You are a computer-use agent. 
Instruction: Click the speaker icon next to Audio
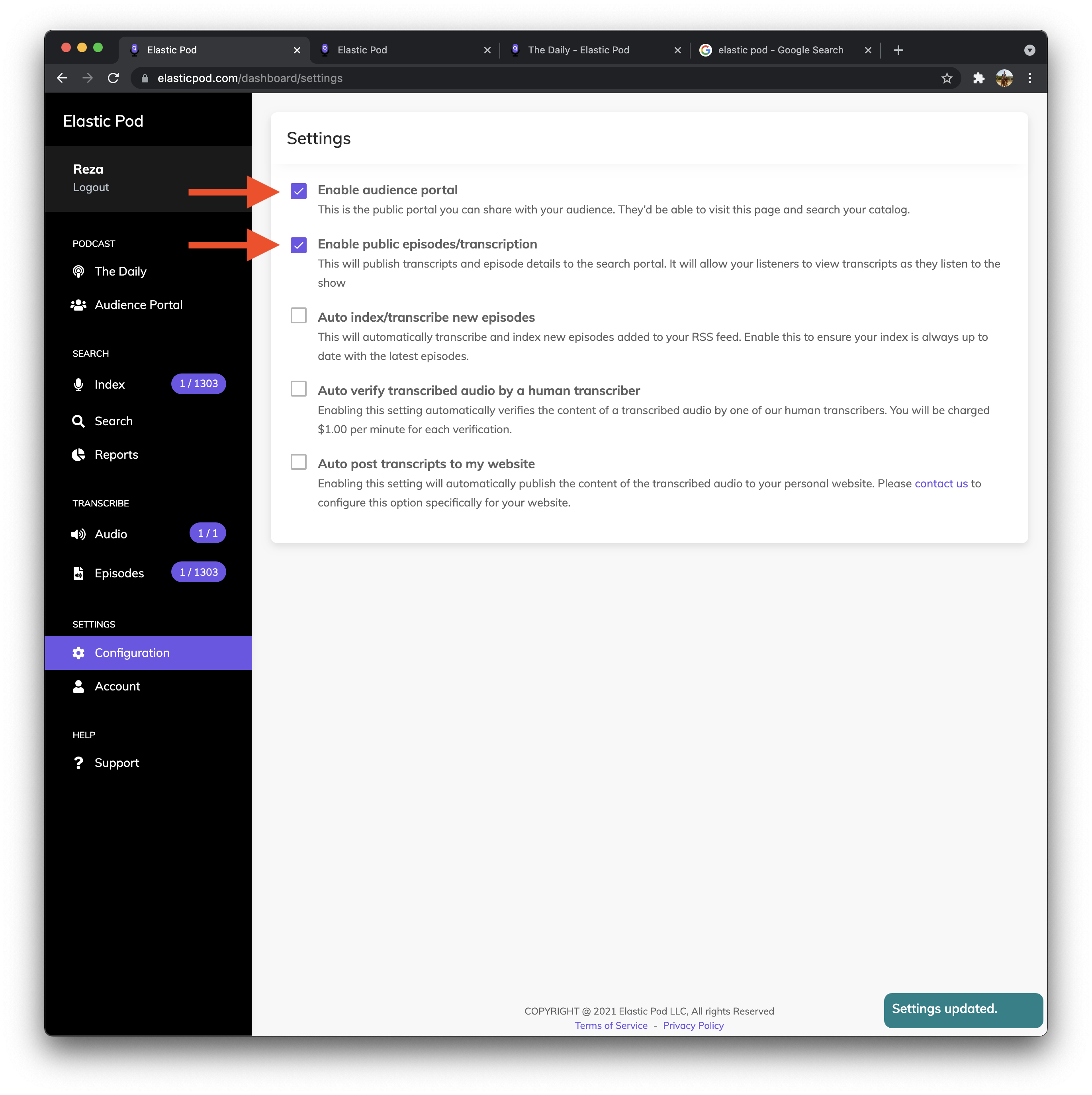pos(78,534)
